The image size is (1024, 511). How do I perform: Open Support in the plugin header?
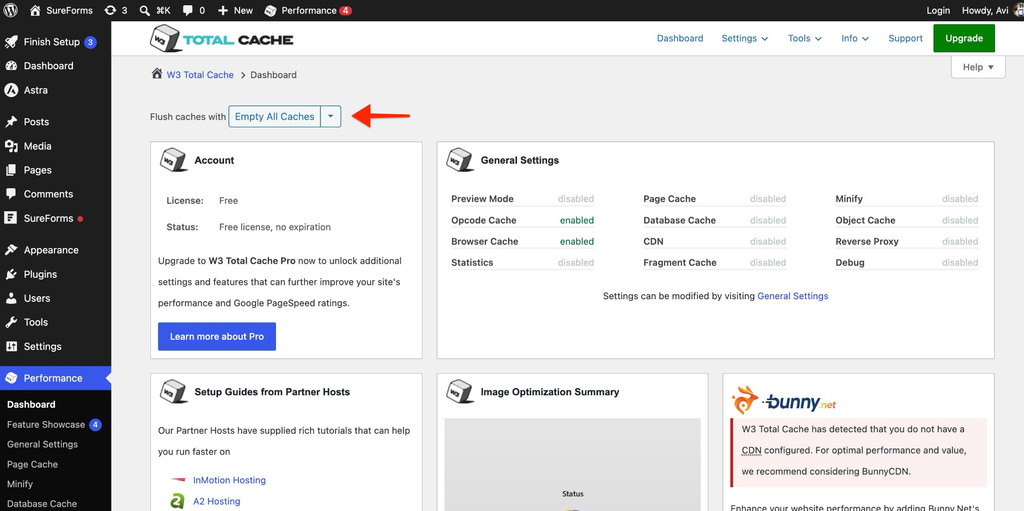pos(905,39)
